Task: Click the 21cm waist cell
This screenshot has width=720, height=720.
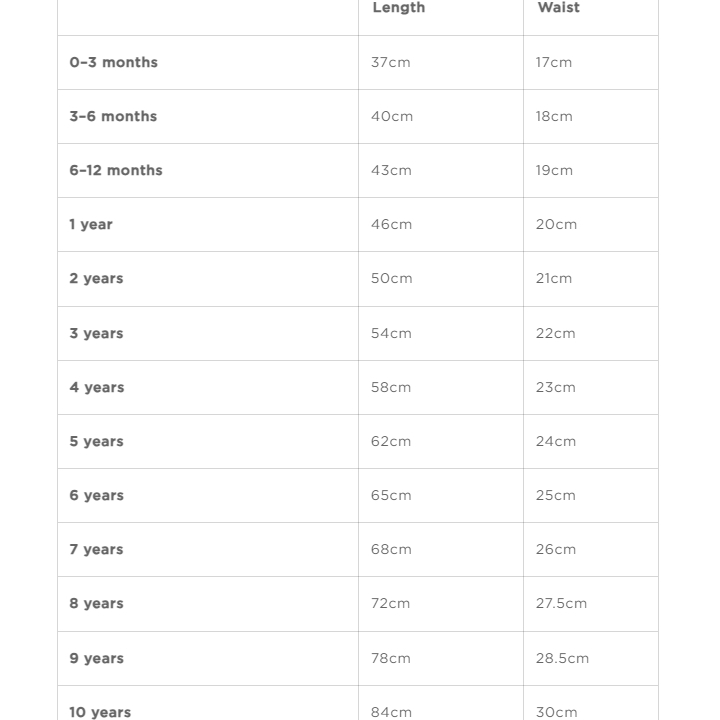Action: point(554,278)
